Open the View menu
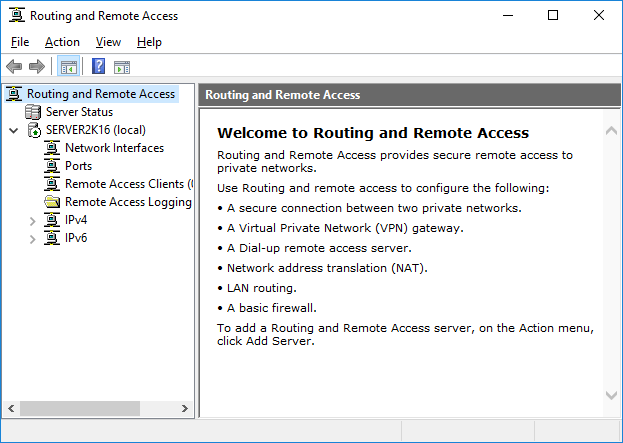This screenshot has height=443, width=623. (108, 42)
